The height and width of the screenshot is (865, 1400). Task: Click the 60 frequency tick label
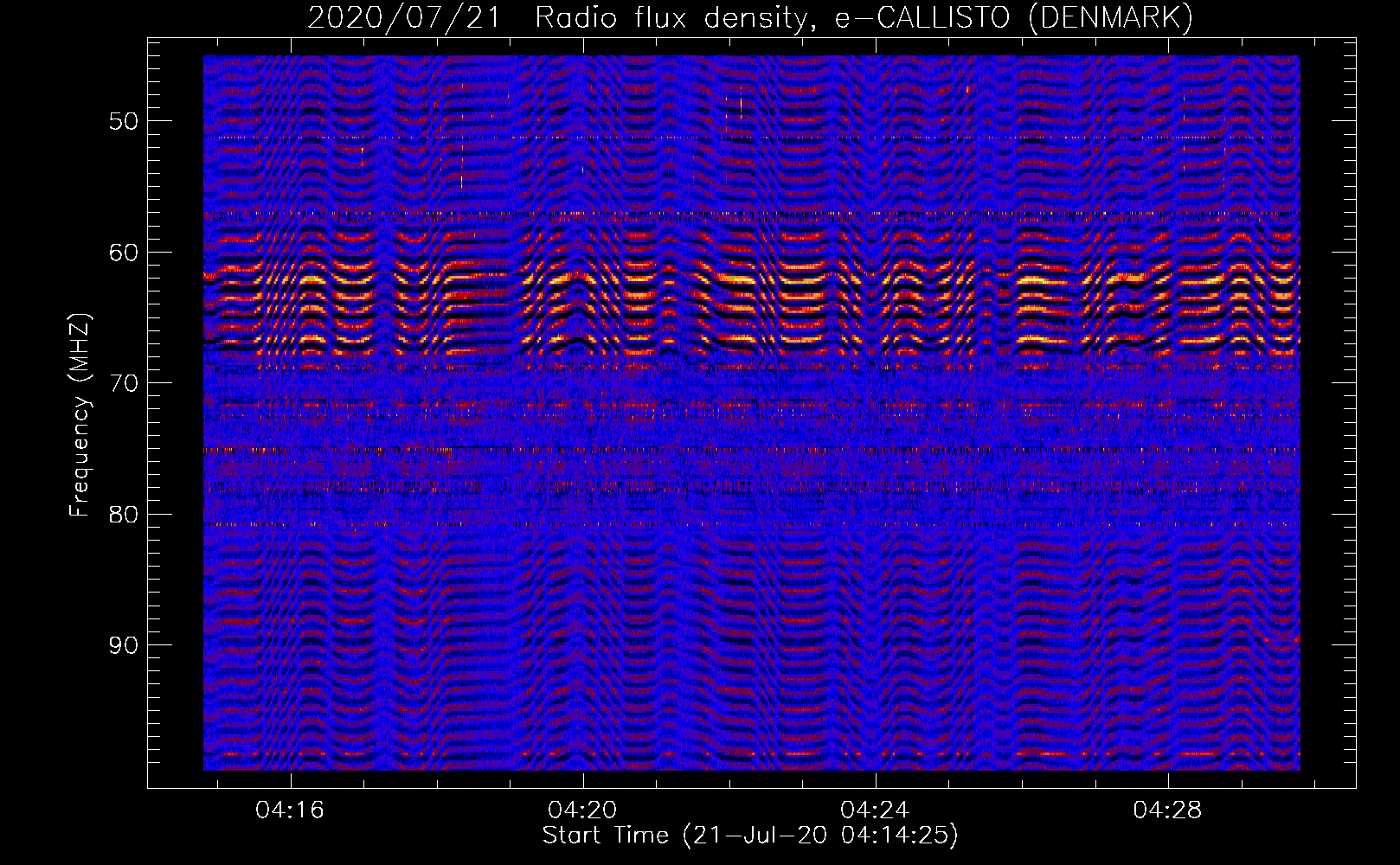[124, 253]
